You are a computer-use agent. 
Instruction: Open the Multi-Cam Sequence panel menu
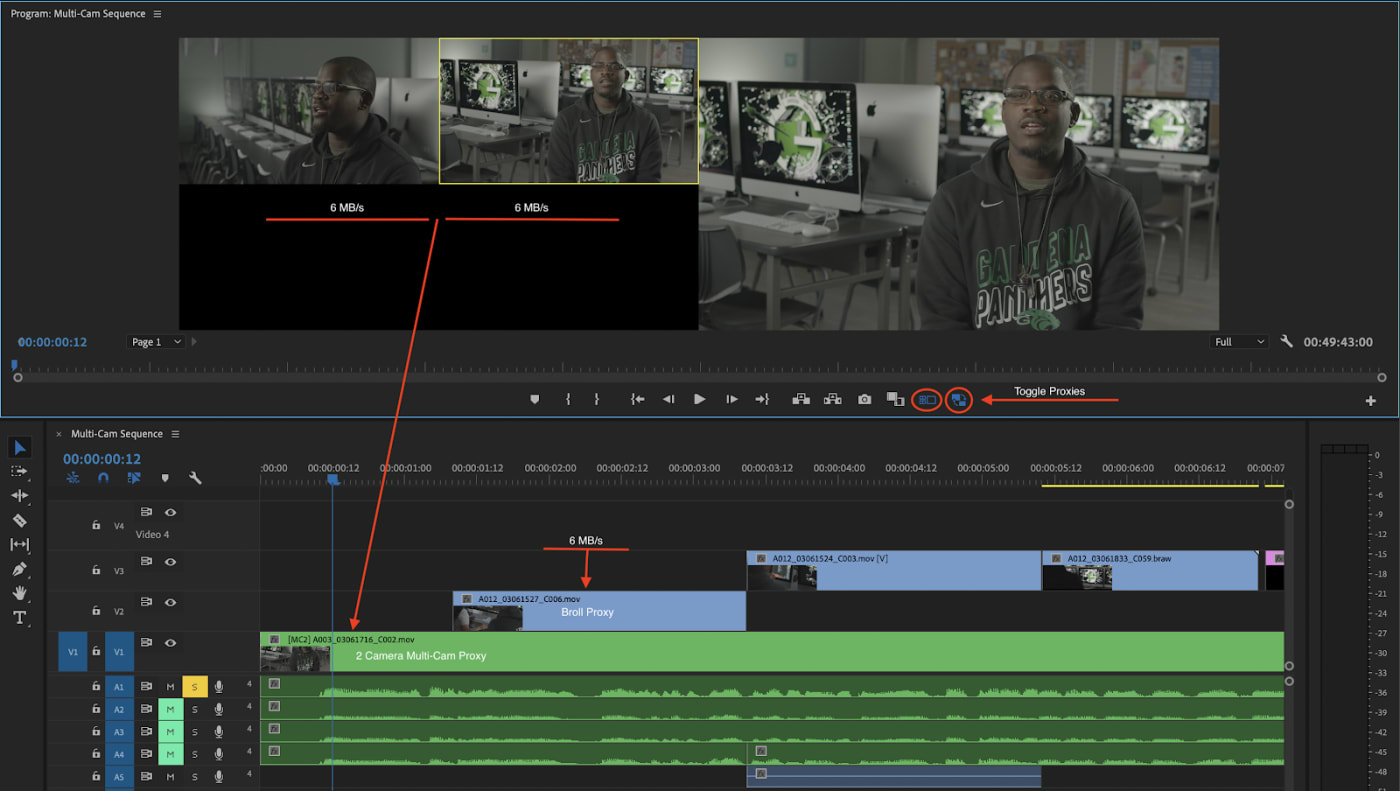click(x=175, y=433)
